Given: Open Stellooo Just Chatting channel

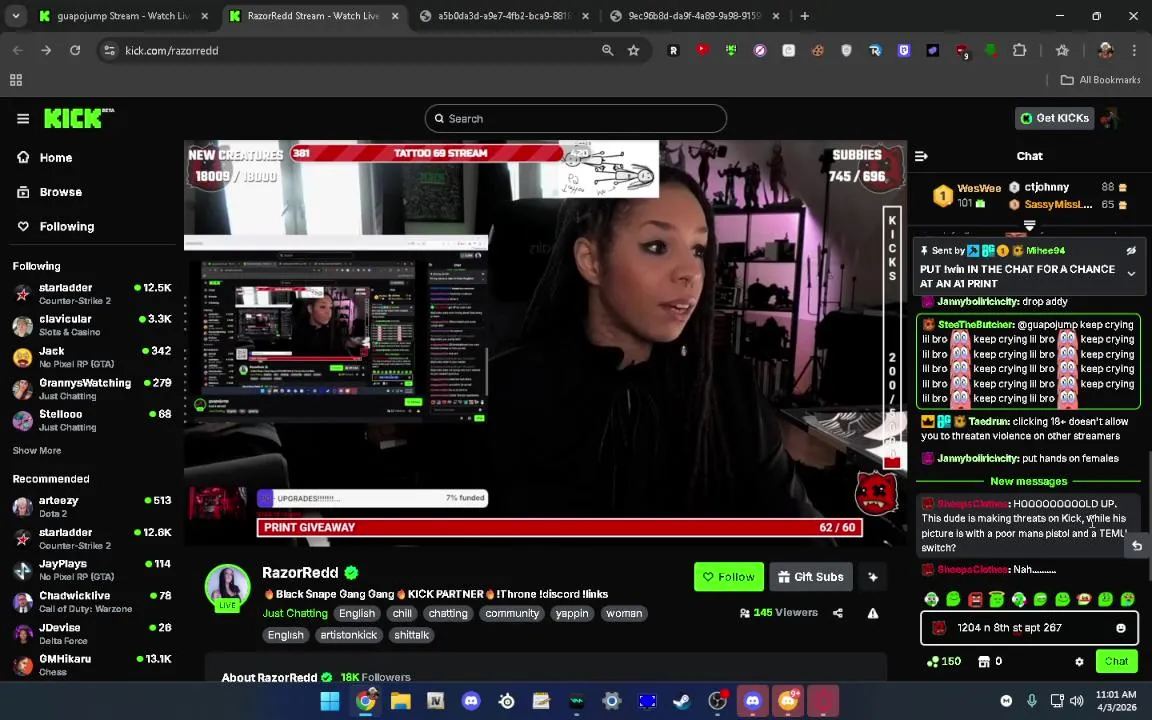Looking at the screenshot, I should click(x=92, y=420).
